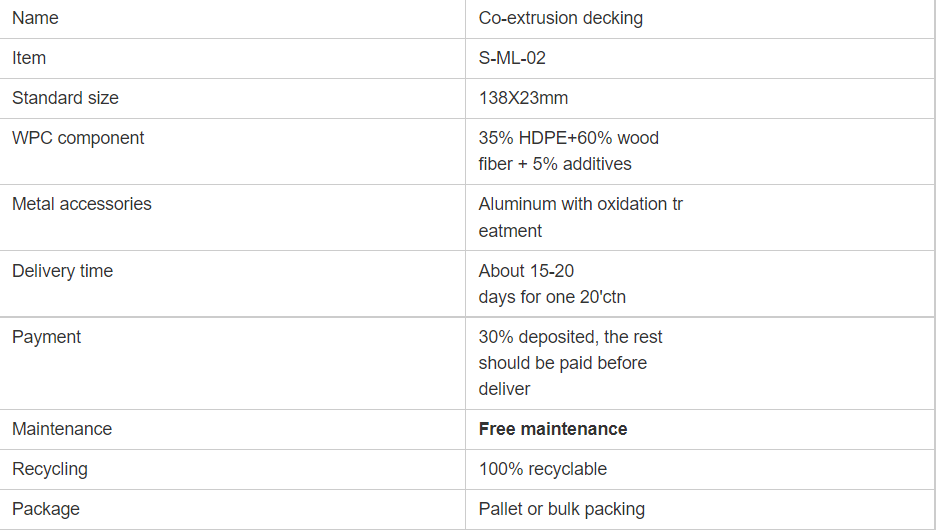
Task: Click the bold Free maintenance text
Action: coord(553,429)
